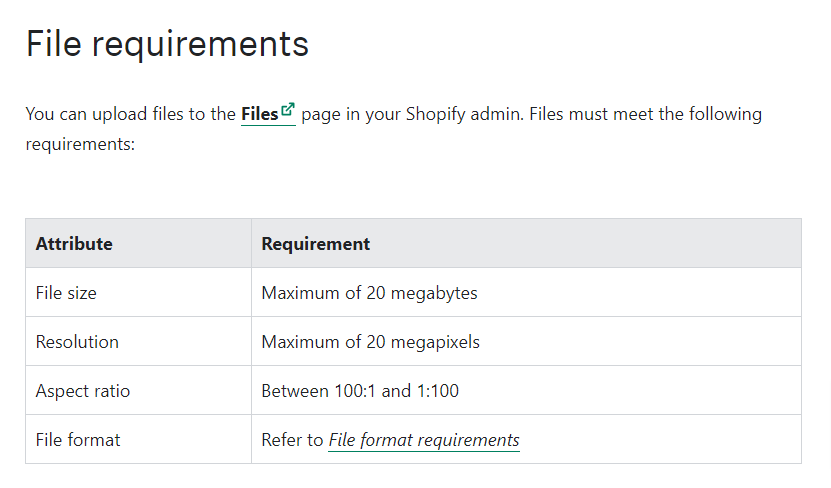Select the Attribute column header
This screenshot has width=831, height=488.
tap(74, 244)
